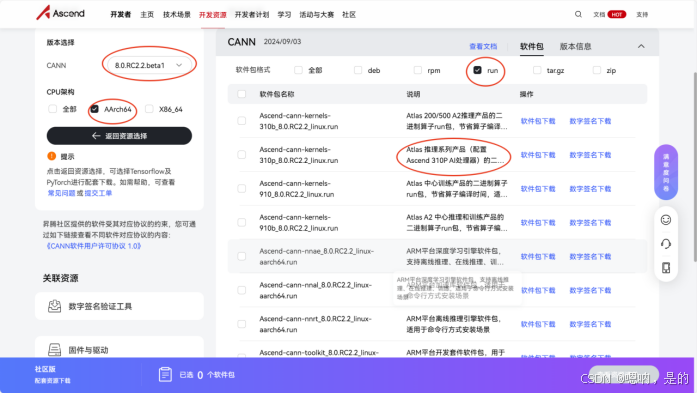Open the CANN version 8.0.RC2.2.beta1 dropdown

(149, 65)
